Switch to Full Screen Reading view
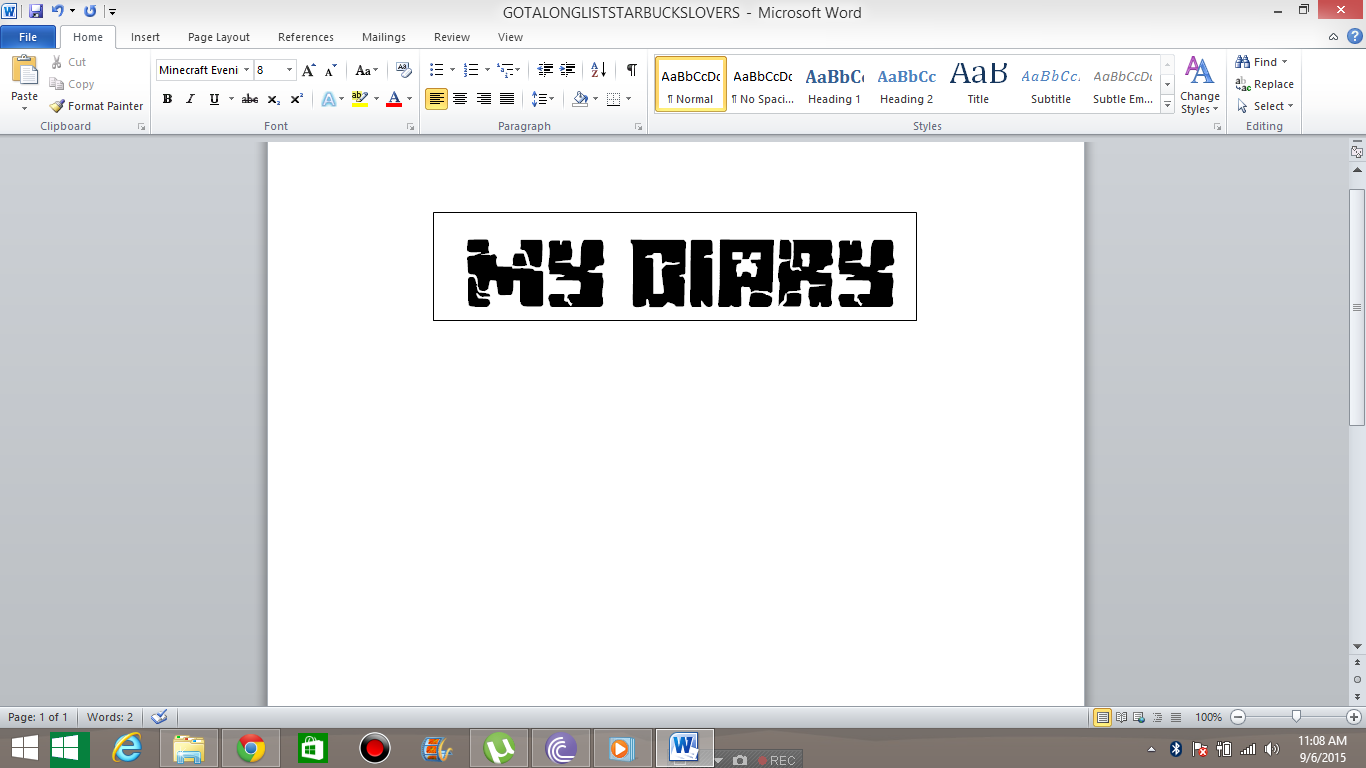 click(x=1122, y=717)
